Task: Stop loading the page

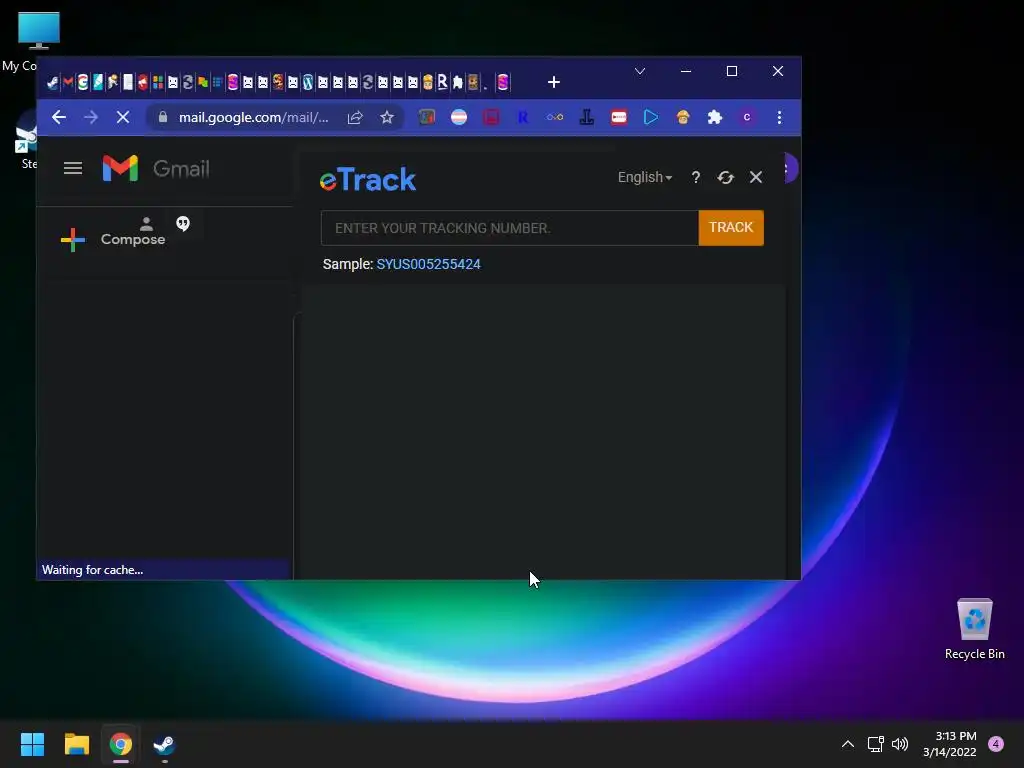Action: pos(123,118)
